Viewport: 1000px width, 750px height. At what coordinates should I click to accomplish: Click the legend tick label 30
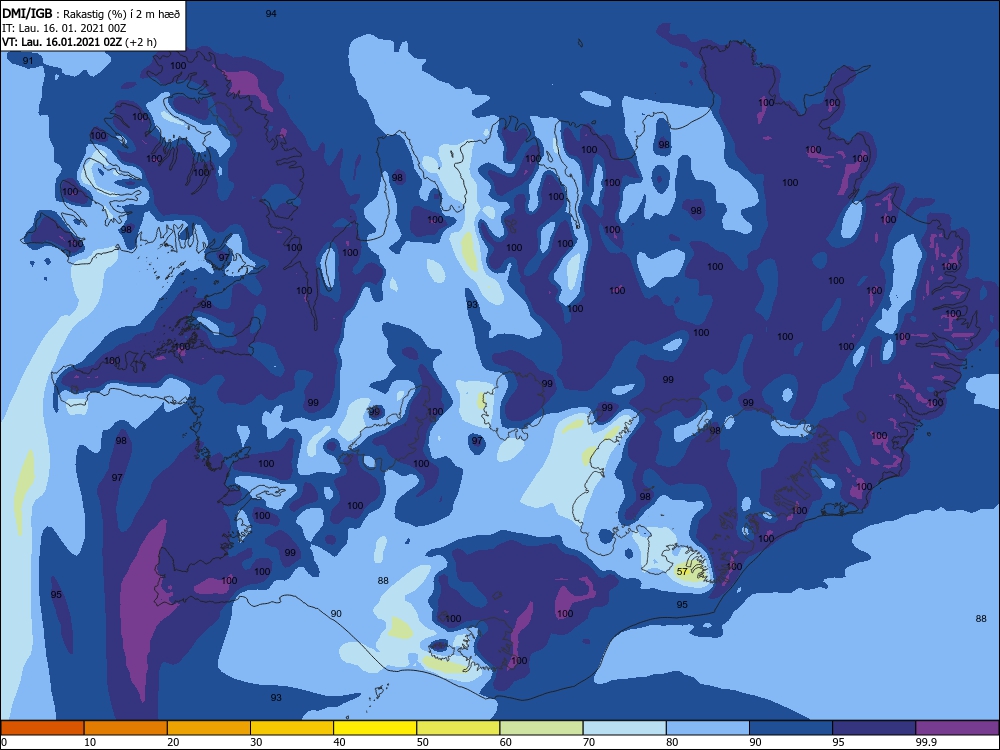pyautogui.click(x=256, y=742)
